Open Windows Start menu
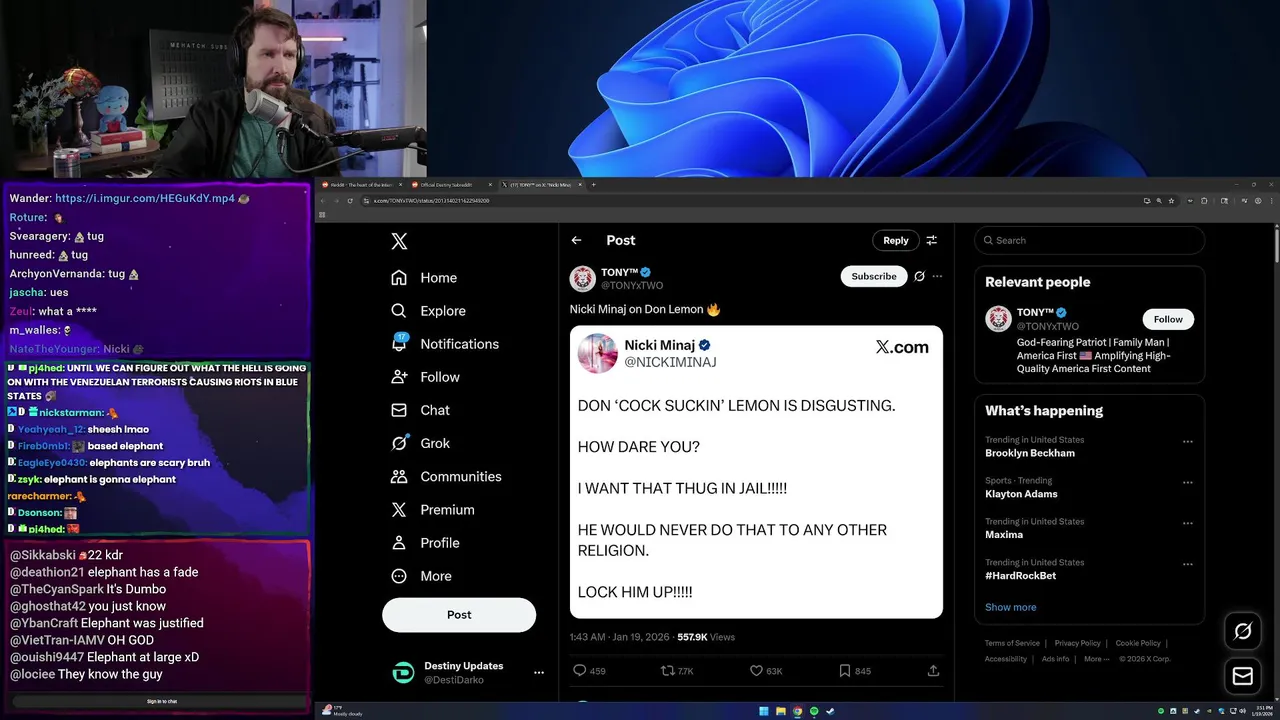 (764, 712)
